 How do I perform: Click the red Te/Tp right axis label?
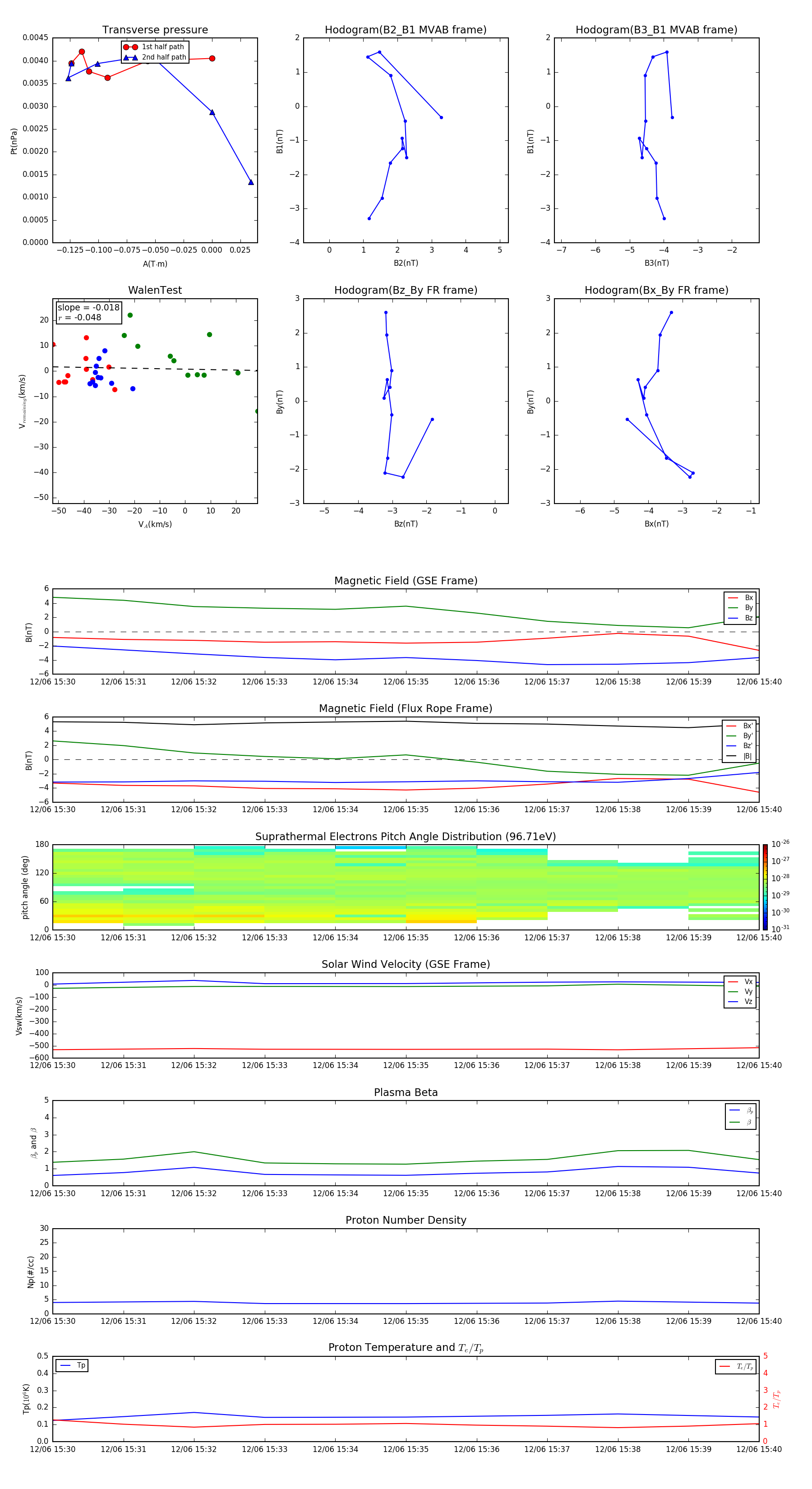(x=777, y=1399)
